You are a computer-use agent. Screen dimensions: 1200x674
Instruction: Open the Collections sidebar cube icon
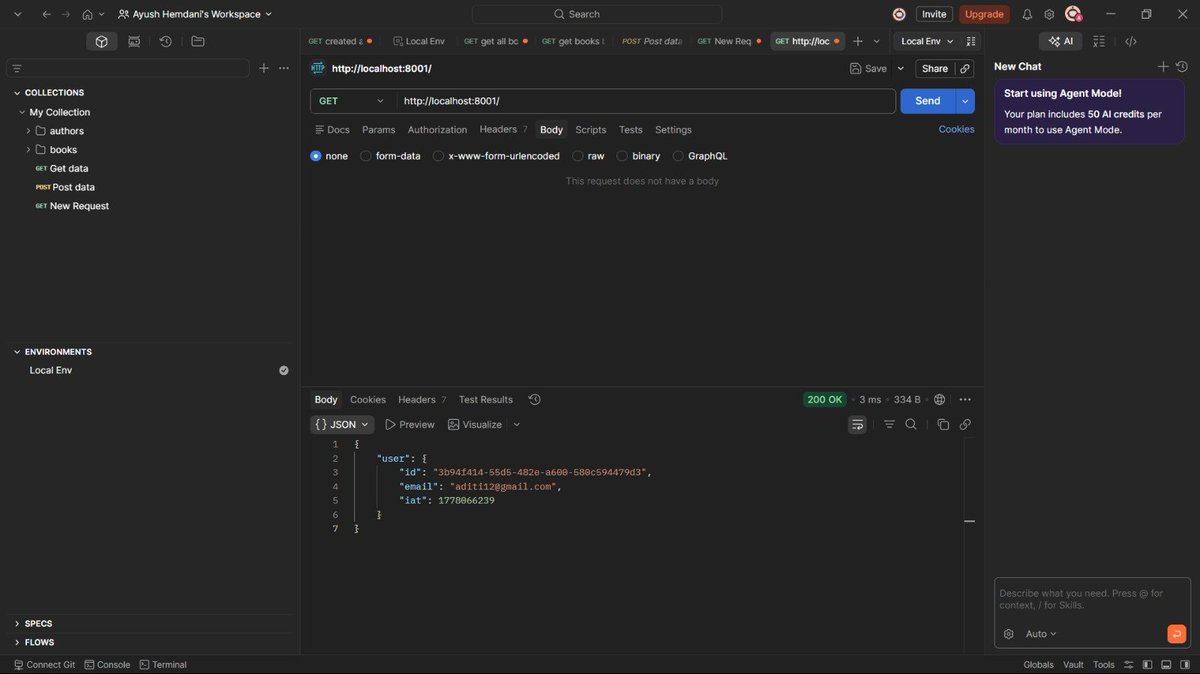click(x=101, y=41)
